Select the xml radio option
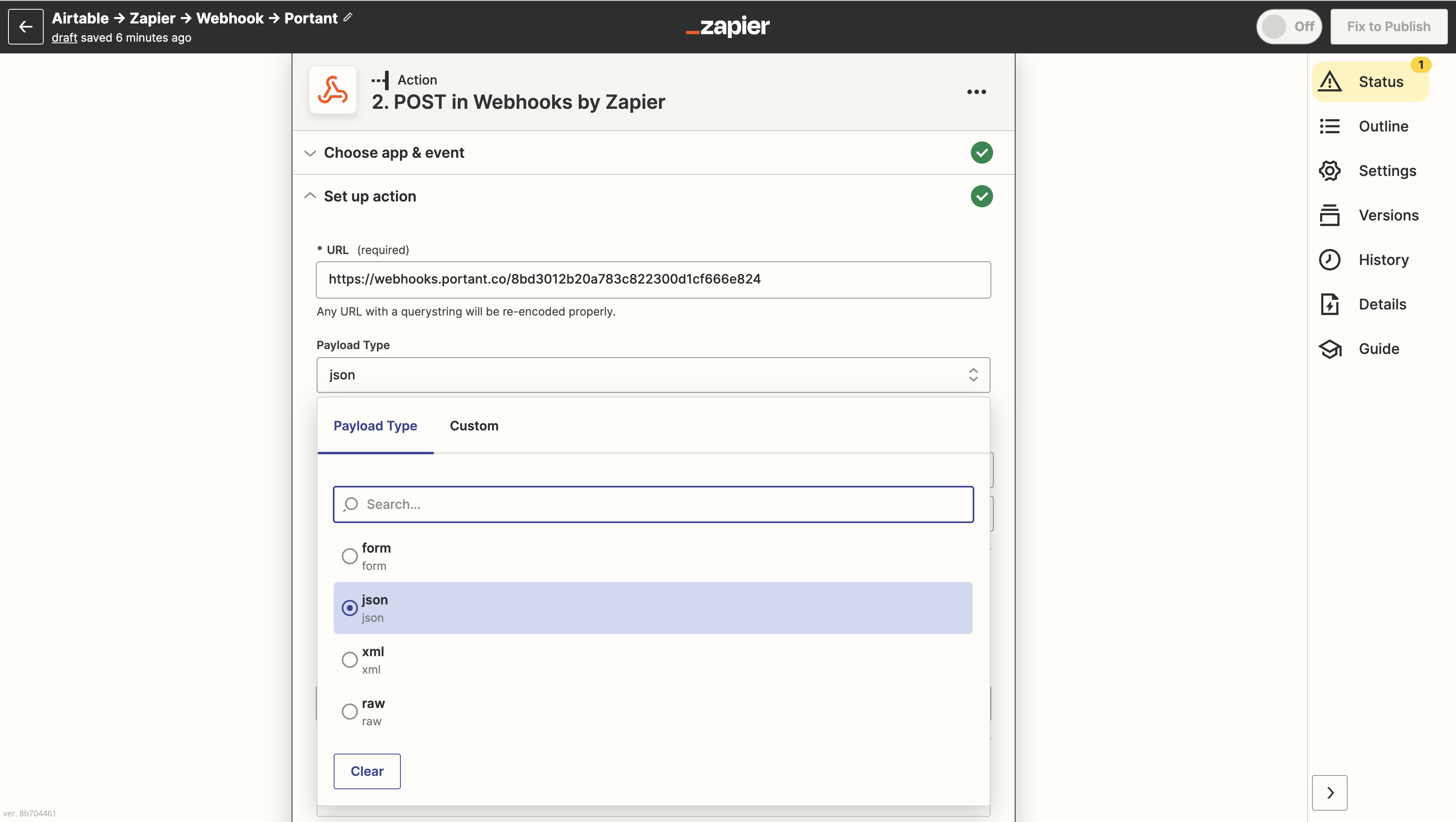 (x=349, y=660)
